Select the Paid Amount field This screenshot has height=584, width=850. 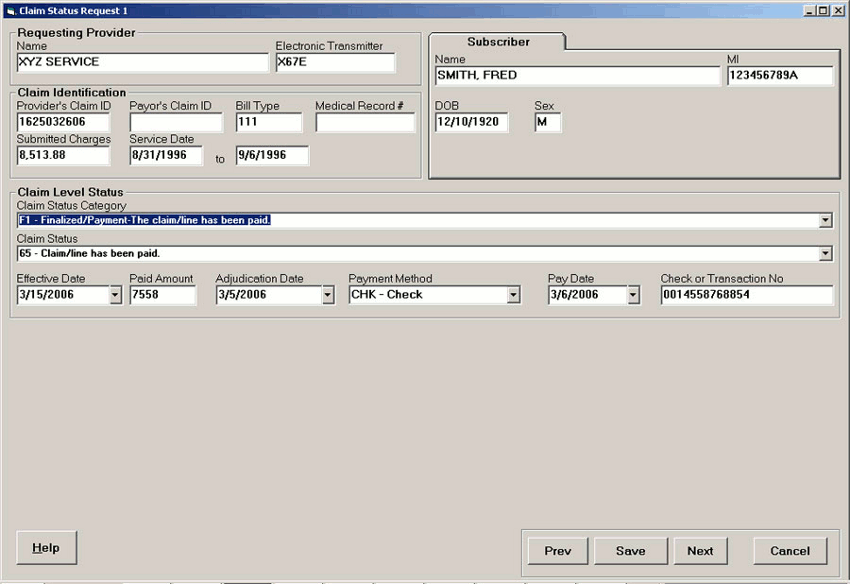165,294
